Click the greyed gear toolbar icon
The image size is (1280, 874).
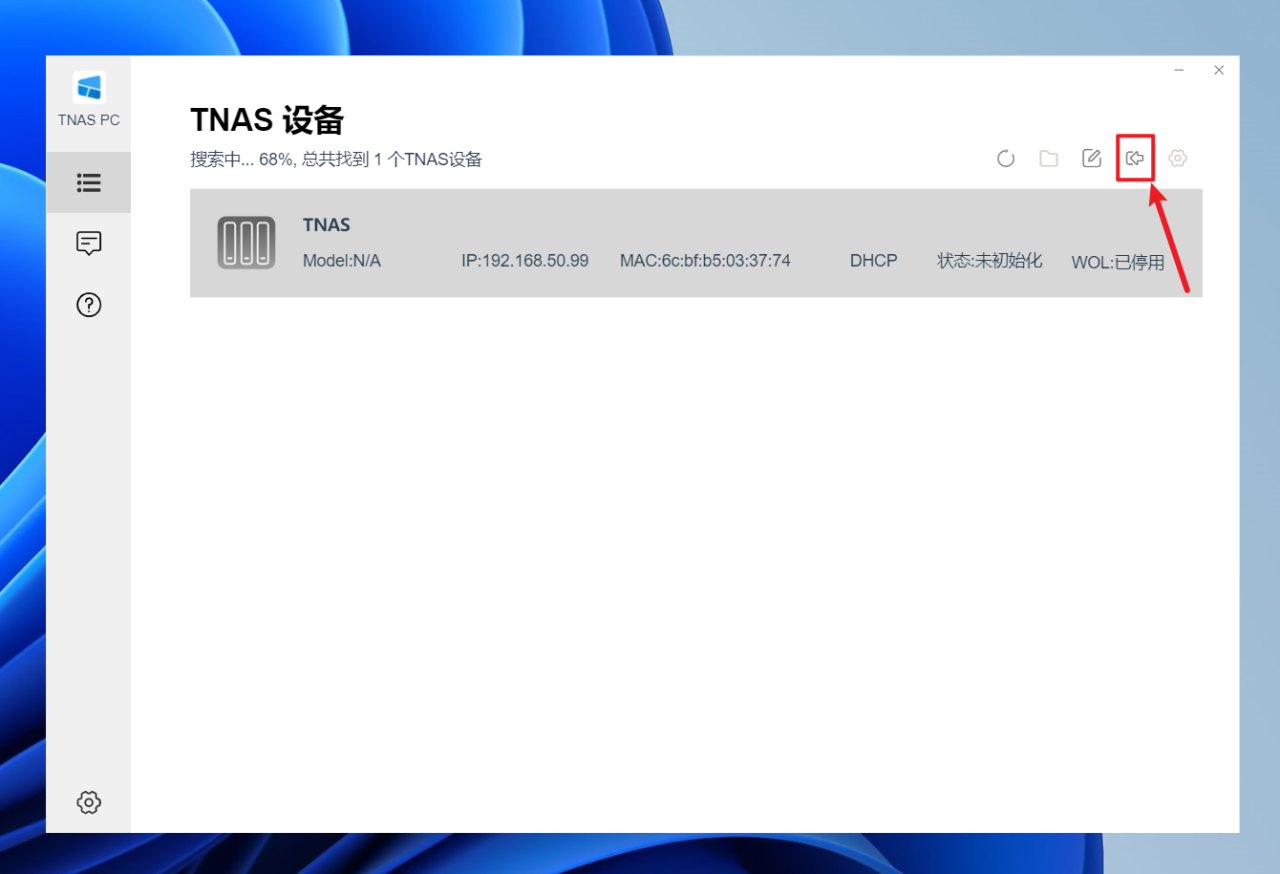point(1178,158)
